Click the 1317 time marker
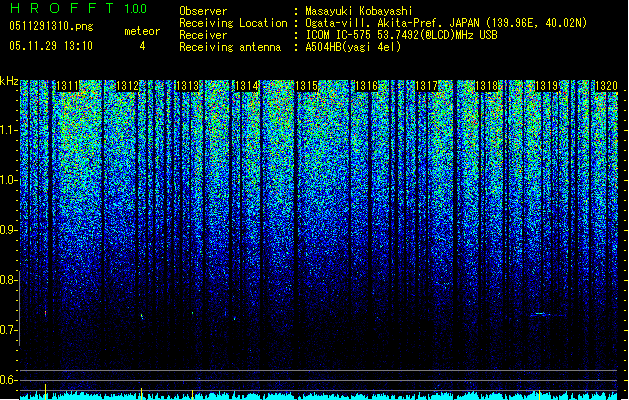629x400 pixels. click(x=426, y=86)
